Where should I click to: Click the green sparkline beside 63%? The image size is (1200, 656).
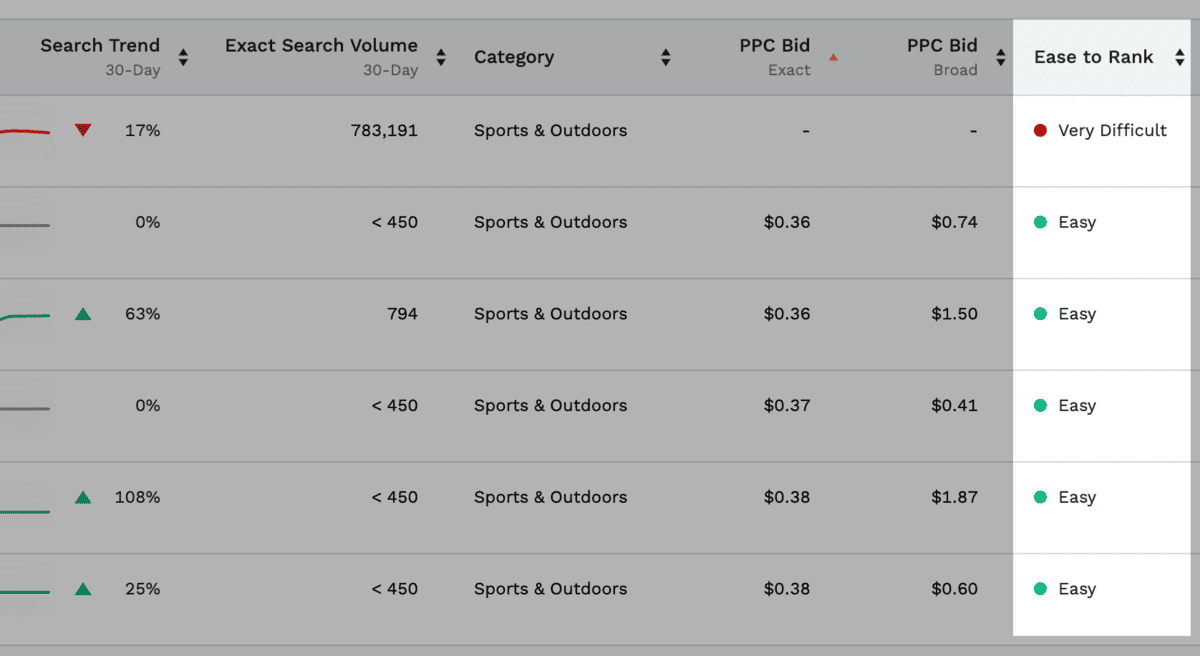tap(25, 316)
